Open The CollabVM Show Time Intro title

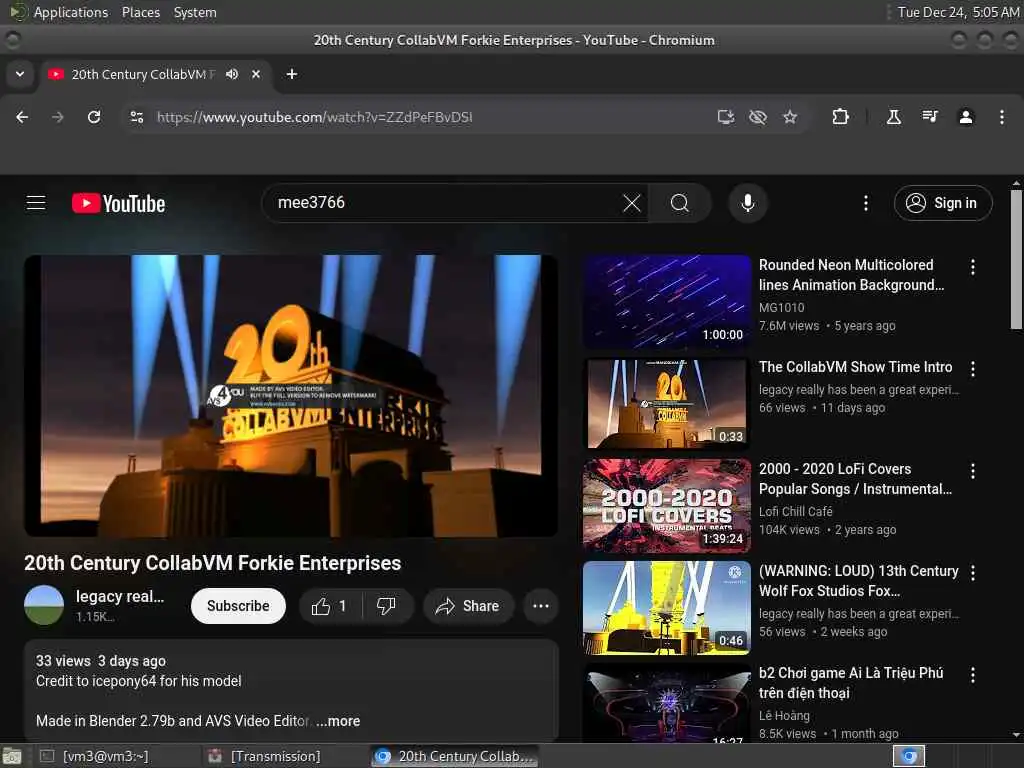(x=856, y=367)
